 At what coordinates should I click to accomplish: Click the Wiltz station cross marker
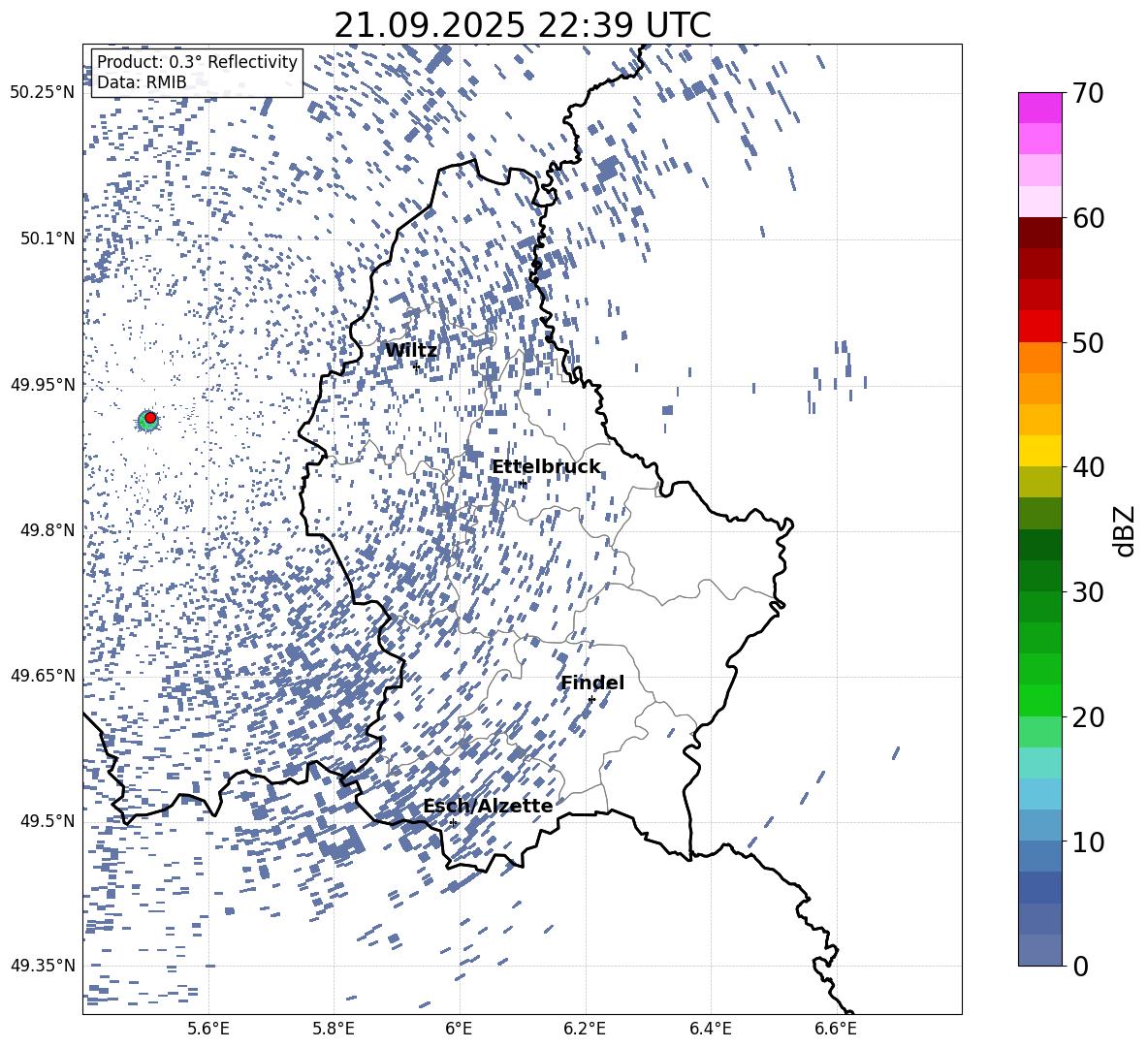pyautogui.click(x=416, y=366)
